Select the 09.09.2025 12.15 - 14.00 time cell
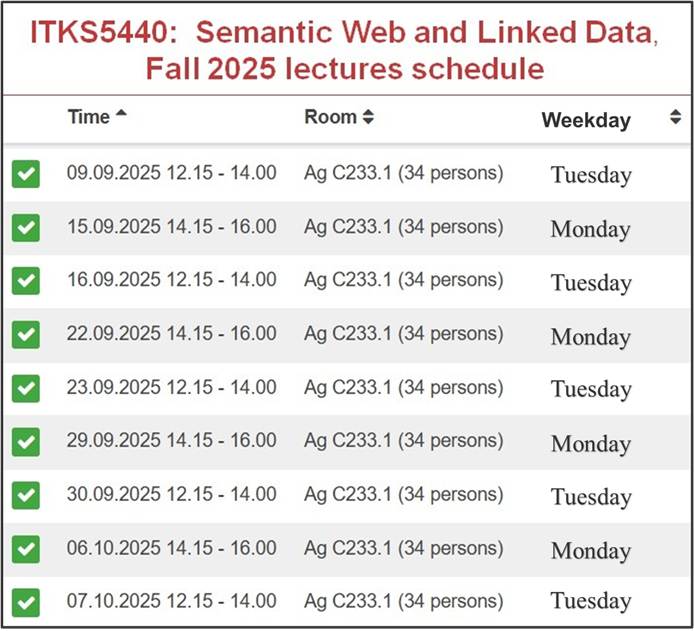 tap(172, 173)
